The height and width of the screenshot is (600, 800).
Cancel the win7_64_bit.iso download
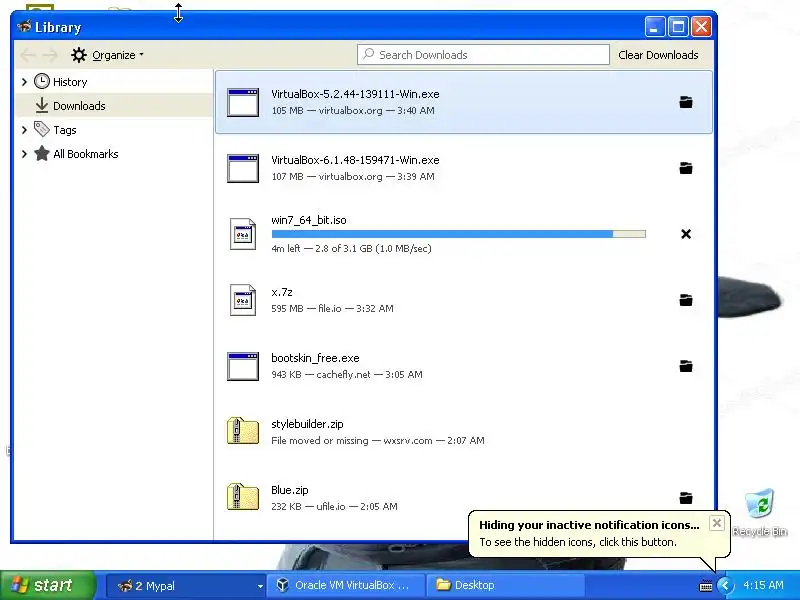point(686,234)
